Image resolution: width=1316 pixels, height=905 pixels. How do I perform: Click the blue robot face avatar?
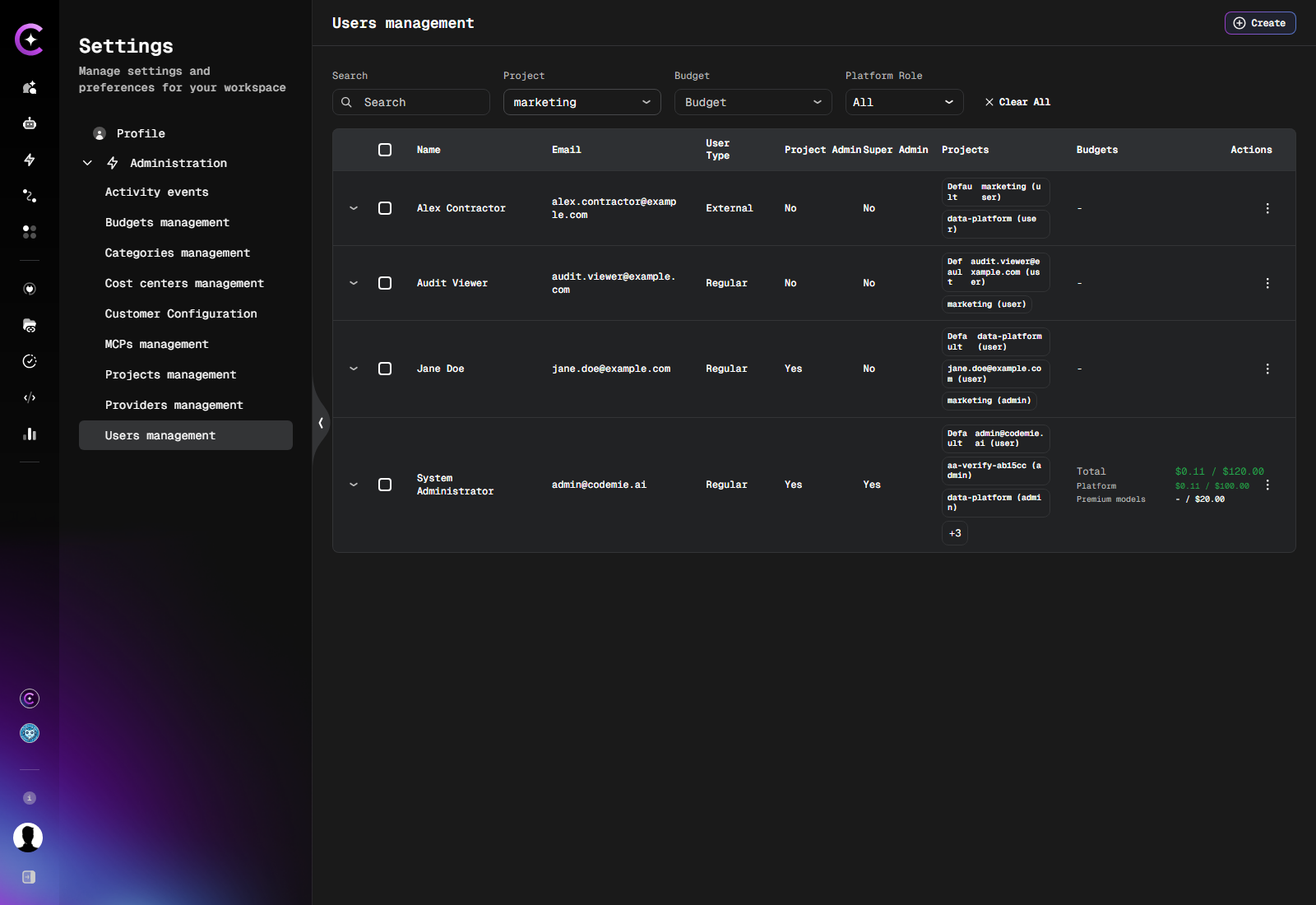pos(30,733)
